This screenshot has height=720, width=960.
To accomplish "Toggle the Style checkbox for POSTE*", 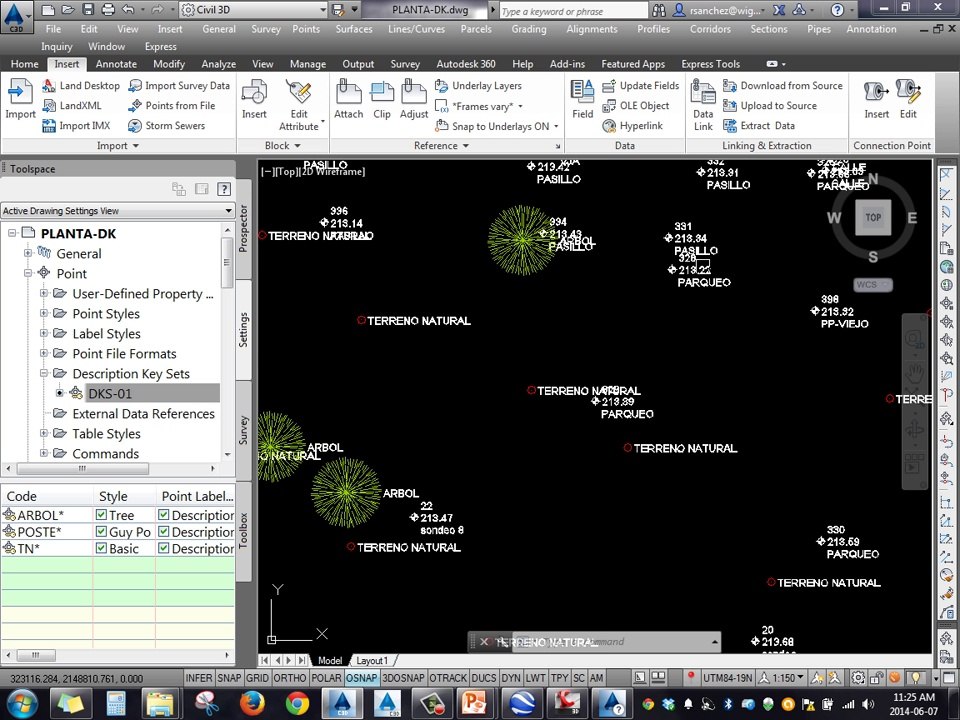I will 101,531.
